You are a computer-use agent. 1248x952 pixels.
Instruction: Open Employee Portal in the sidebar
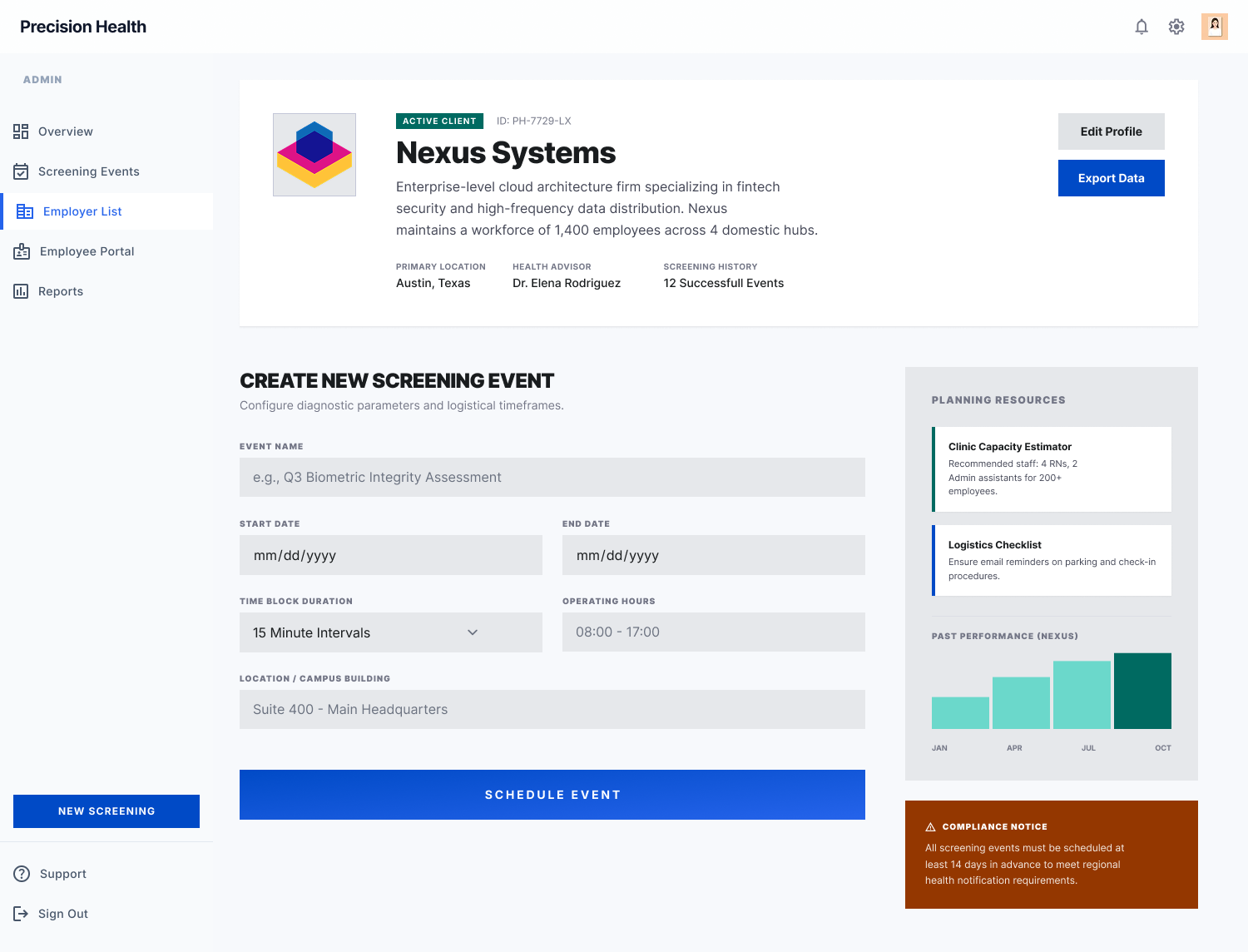coord(106,251)
